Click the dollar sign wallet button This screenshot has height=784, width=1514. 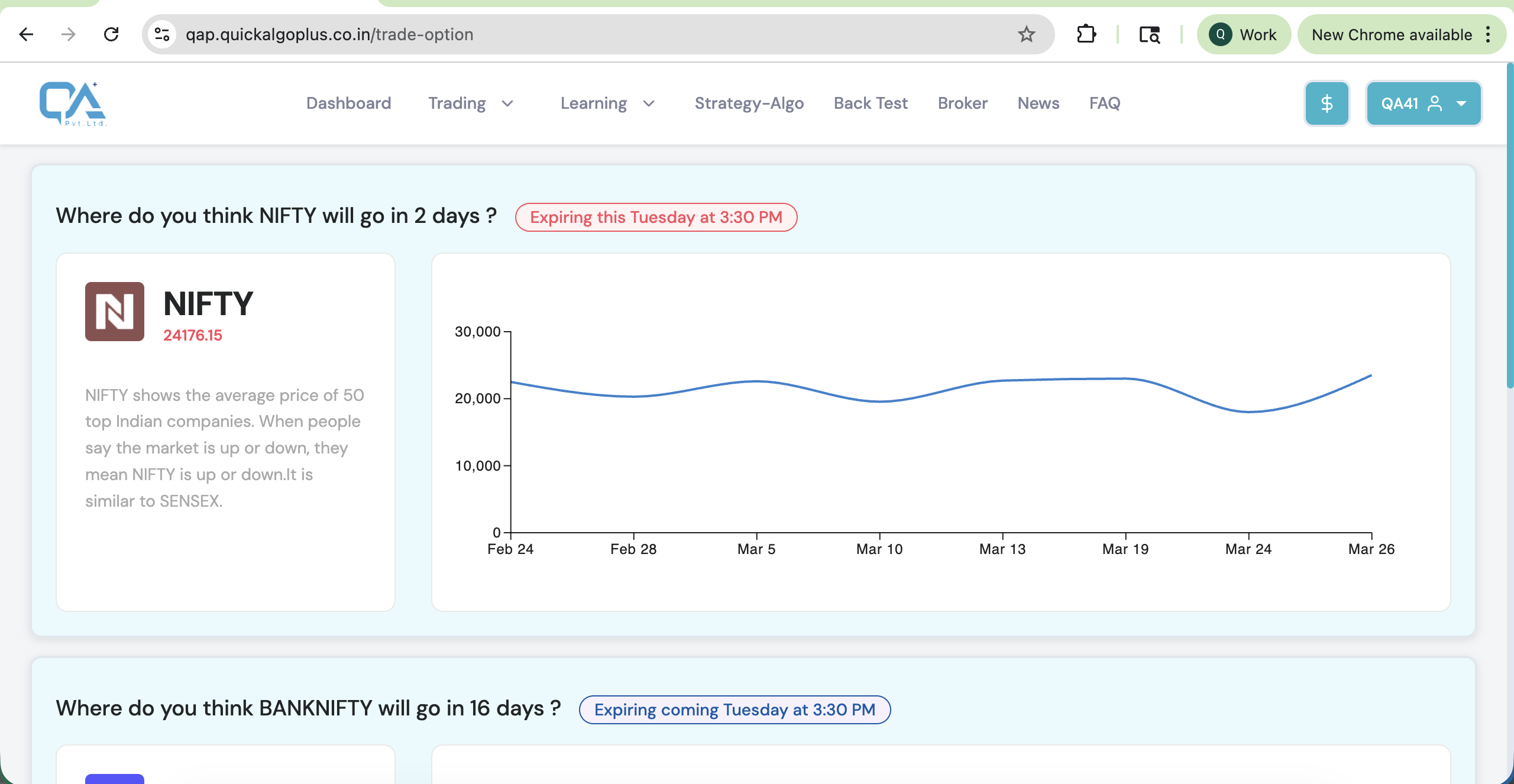pyautogui.click(x=1327, y=103)
